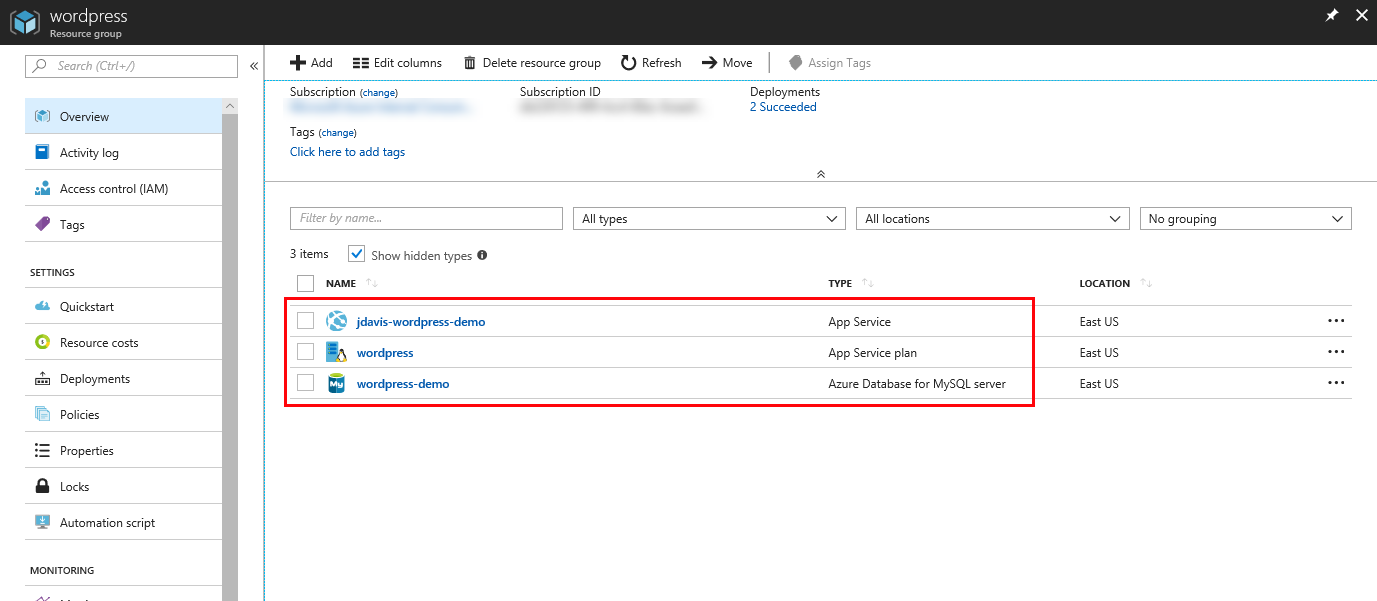Open the jdavis-wordpress-demo resource link

pos(421,322)
